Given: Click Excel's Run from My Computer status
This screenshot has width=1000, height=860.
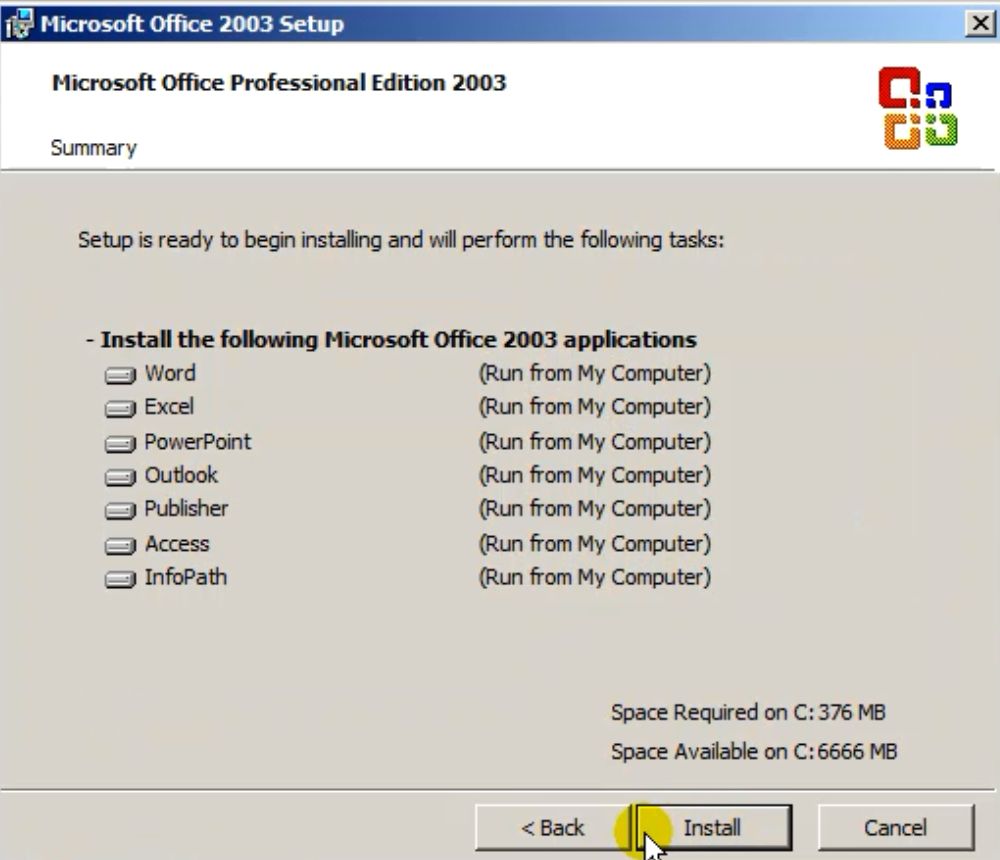Looking at the screenshot, I should (x=594, y=406).
